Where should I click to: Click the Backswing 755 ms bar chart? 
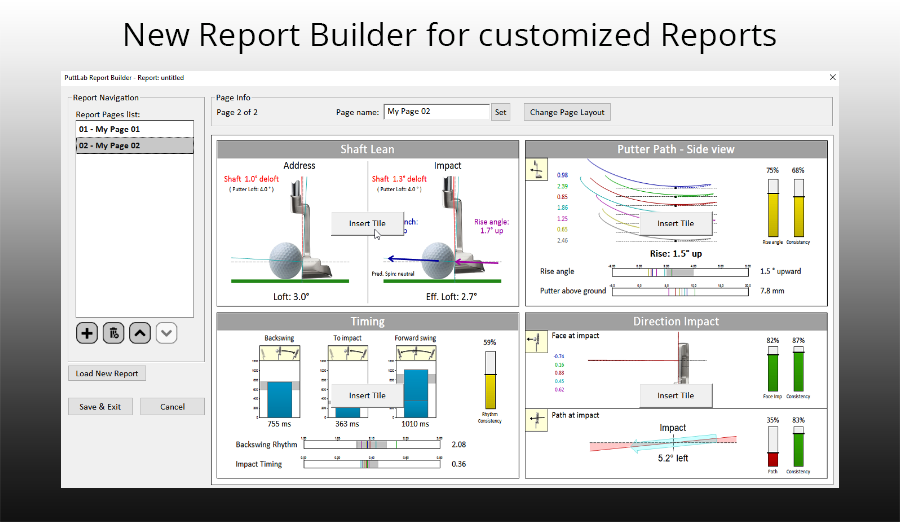coord(280,381)
